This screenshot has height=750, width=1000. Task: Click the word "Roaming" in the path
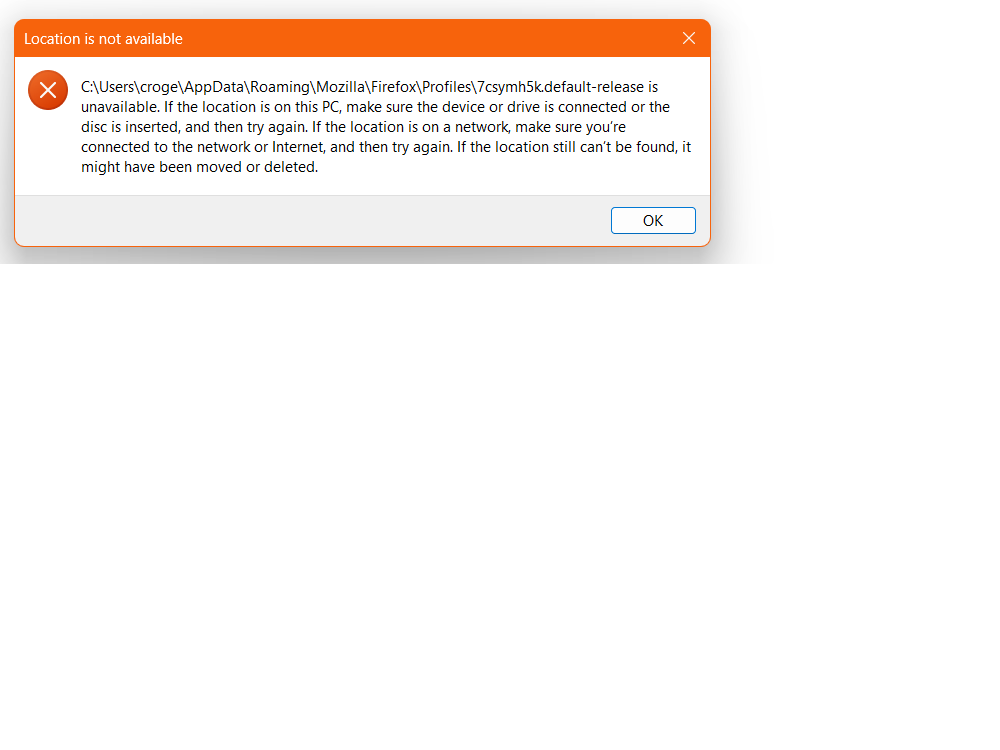(x=279, y=87)
